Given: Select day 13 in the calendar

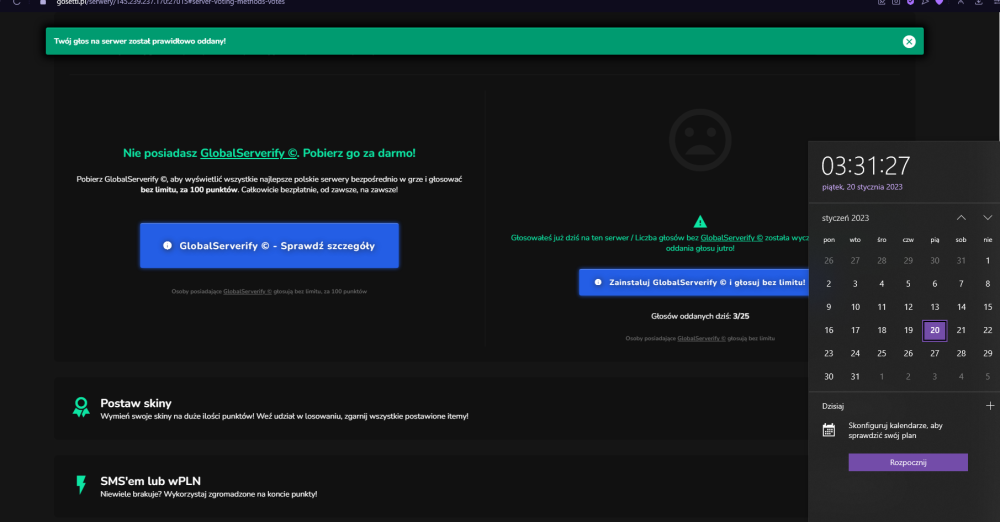Looking at the screenshot, I should click(x=934, y=307).
